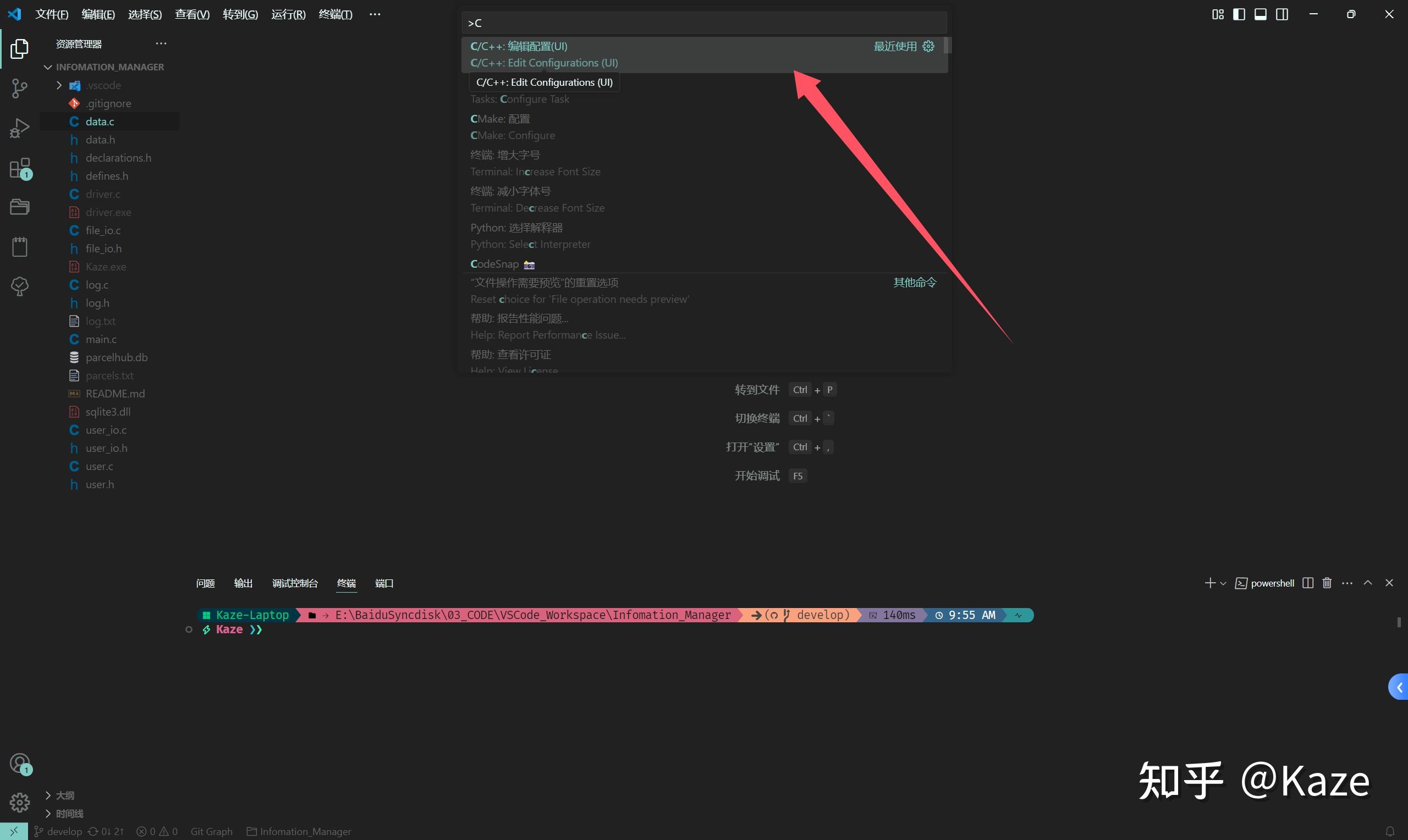Select the CMake: 配置 command
The width and height of the screenshot is (1408, 840).
point(501,119)
